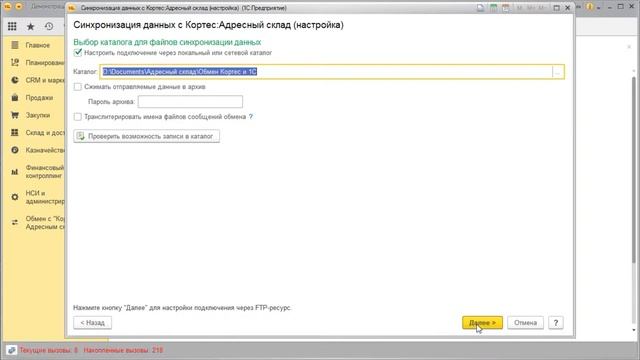Go back with Назад button

93,323
